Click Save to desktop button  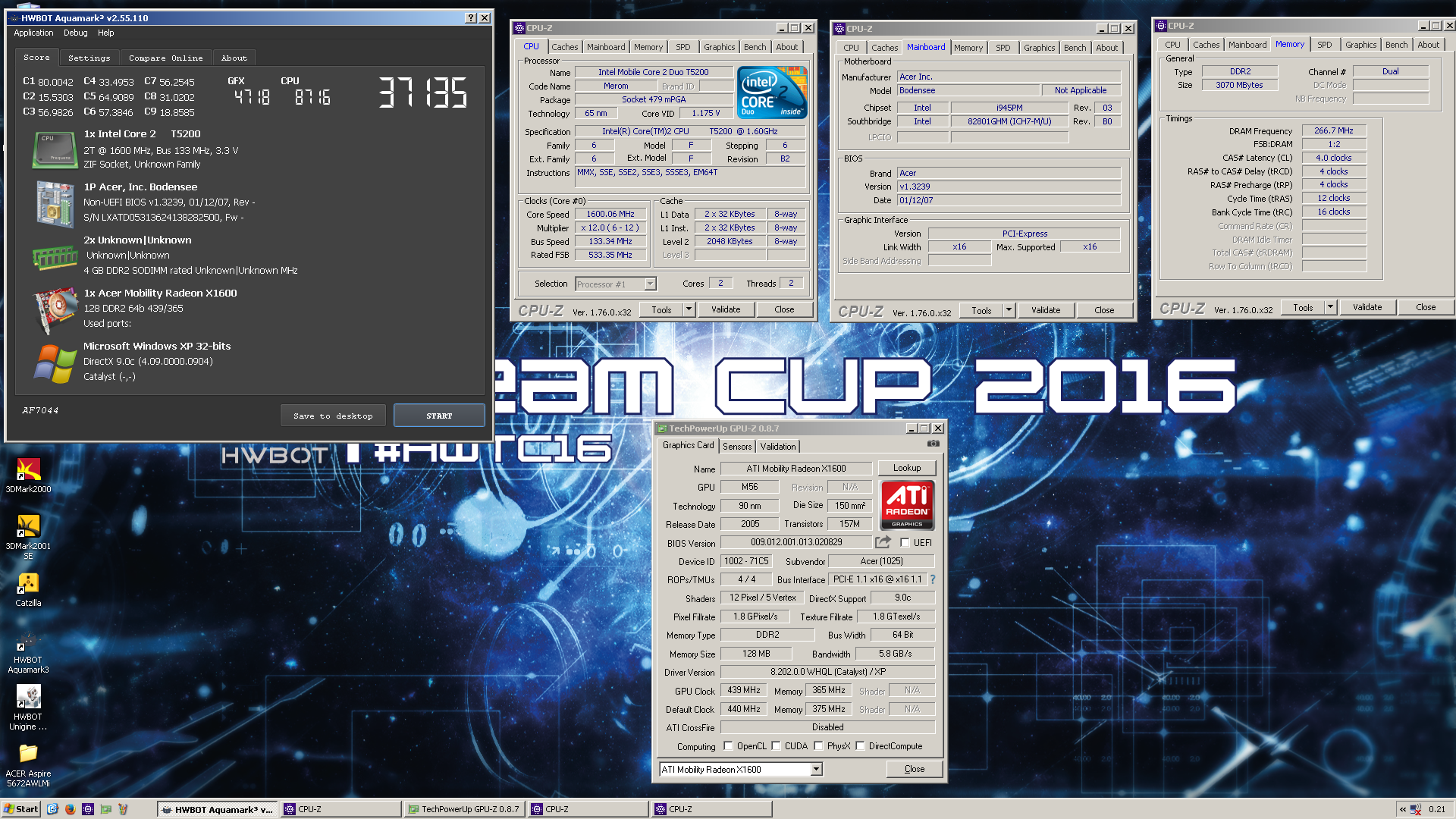point(333,416)
